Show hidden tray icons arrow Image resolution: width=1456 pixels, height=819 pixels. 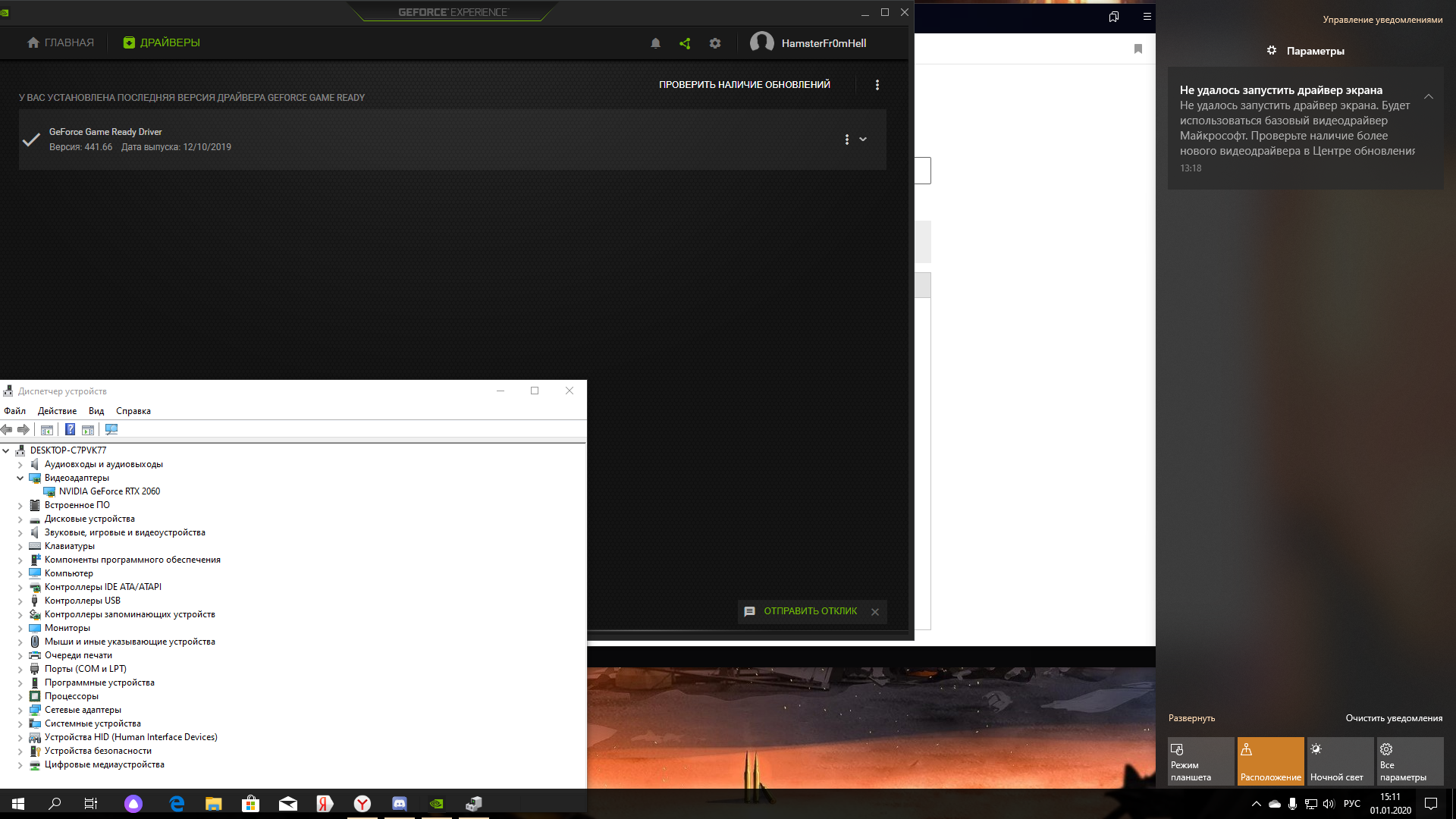click(1257, 804)
